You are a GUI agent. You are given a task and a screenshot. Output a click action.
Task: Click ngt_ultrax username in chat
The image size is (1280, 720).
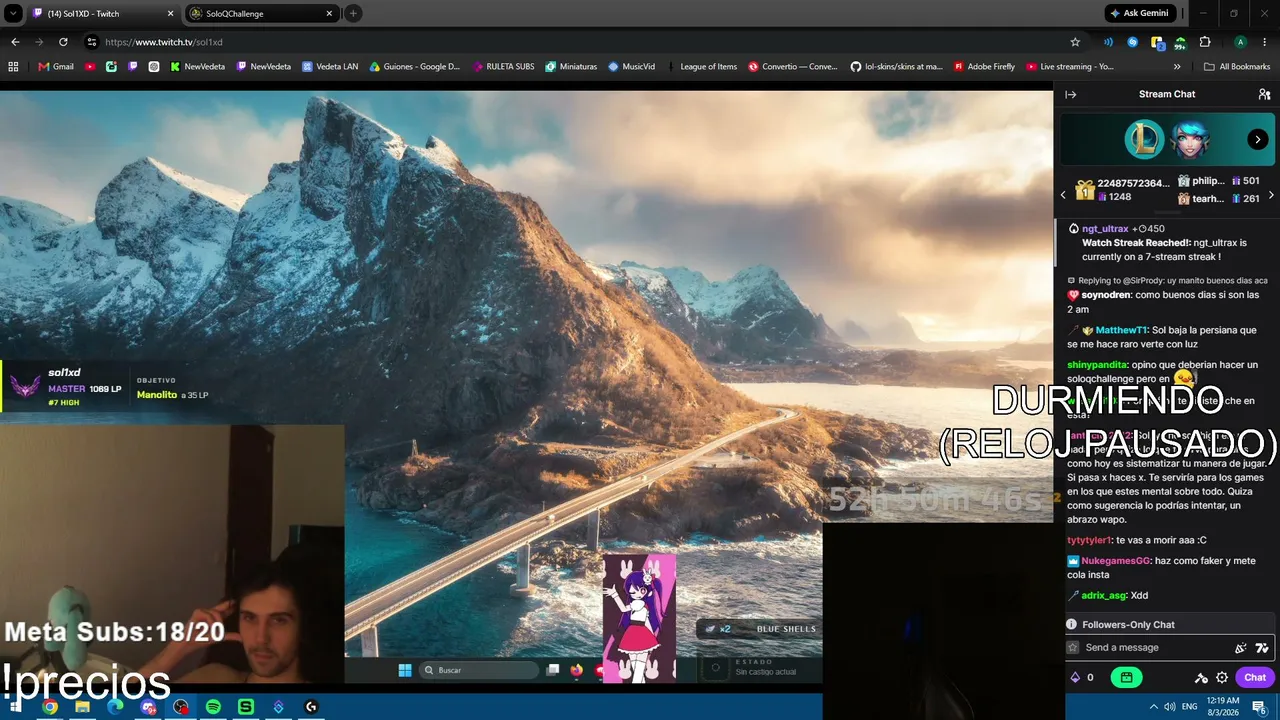pos(1105,229)
